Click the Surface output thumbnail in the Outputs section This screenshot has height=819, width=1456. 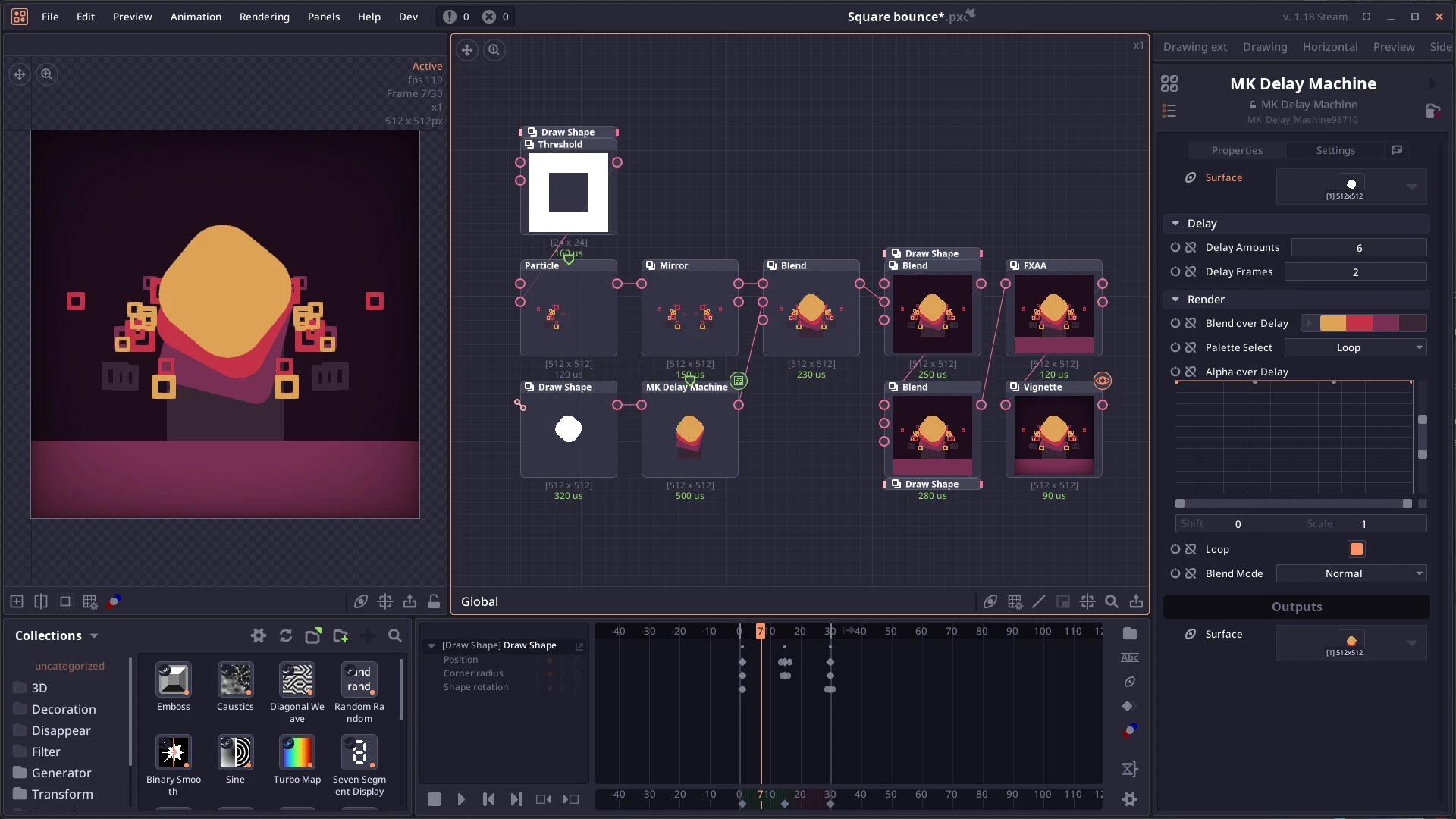pyautogui.click(x=1351, y=642)
